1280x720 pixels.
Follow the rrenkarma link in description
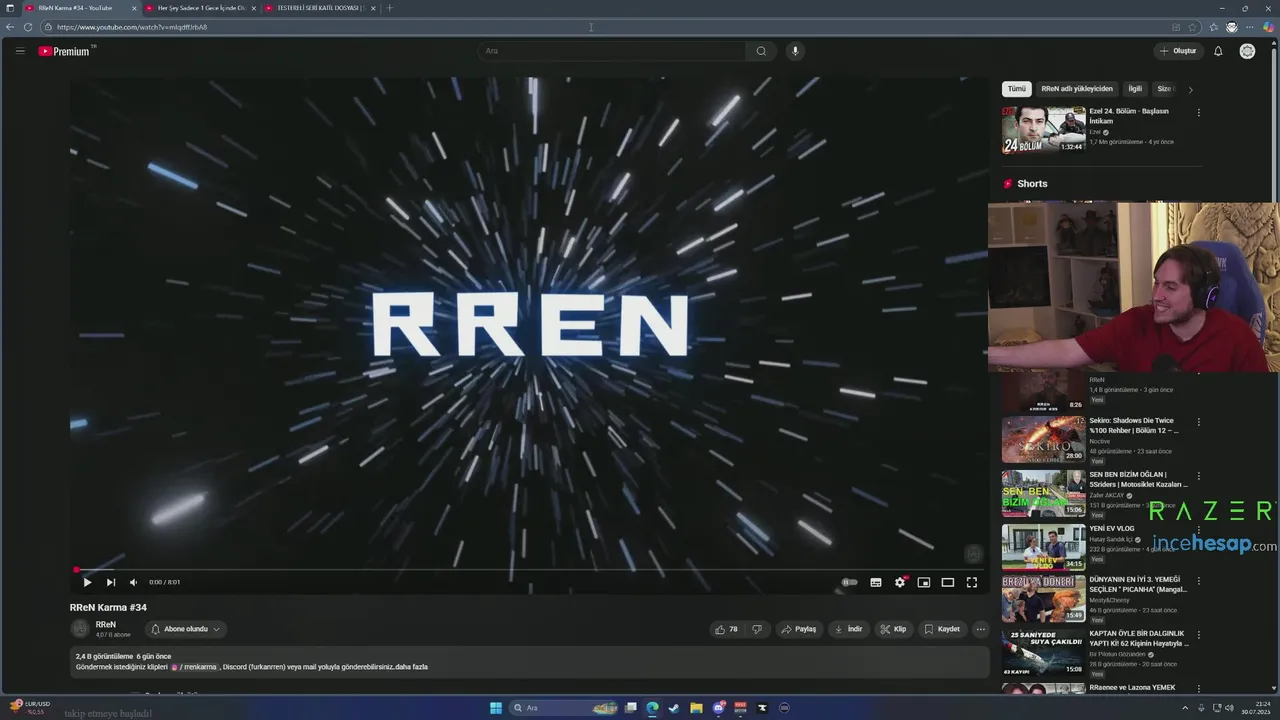point(194,666)
